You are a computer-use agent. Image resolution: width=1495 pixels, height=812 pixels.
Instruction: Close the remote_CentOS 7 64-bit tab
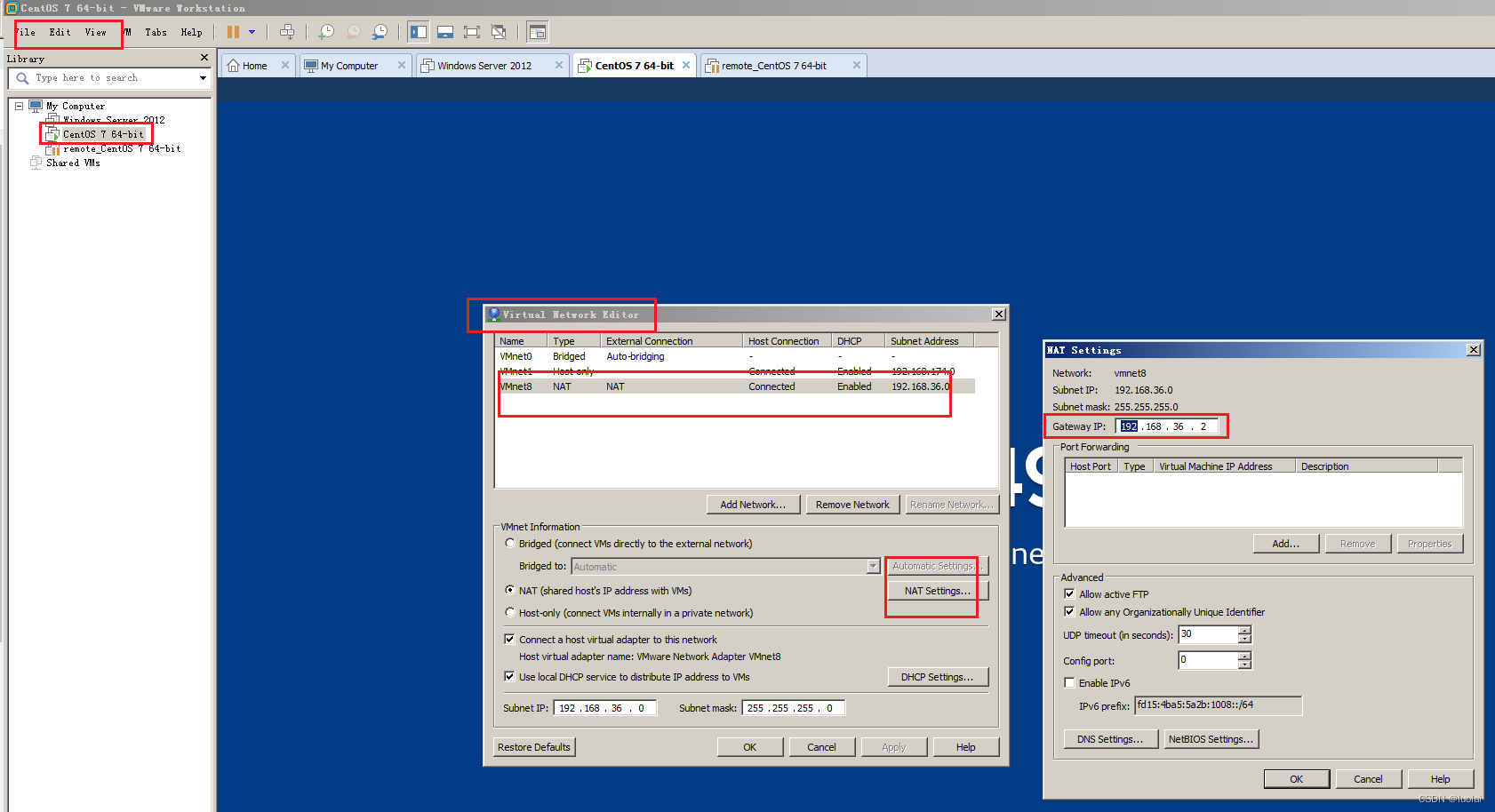click(857, 65)
